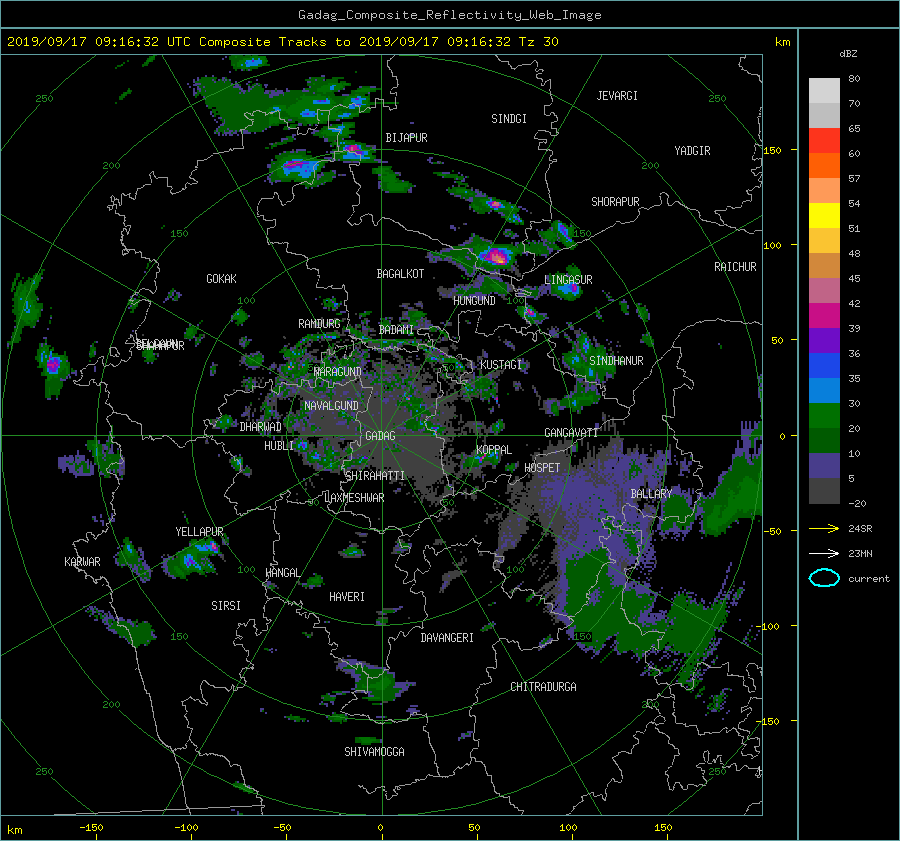Select the yellow 51 dBZ color swatch
900x841 pixels.
click(x=824, y=216)
